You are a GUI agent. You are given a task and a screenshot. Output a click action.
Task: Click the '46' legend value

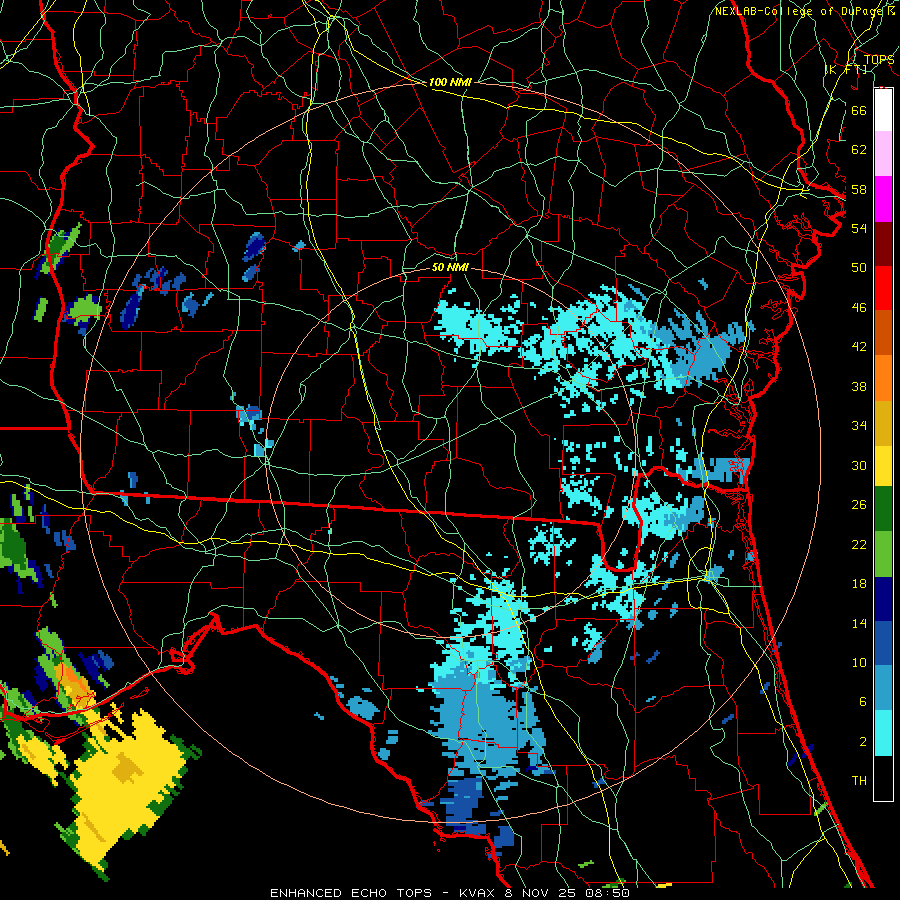coord(859,308)
